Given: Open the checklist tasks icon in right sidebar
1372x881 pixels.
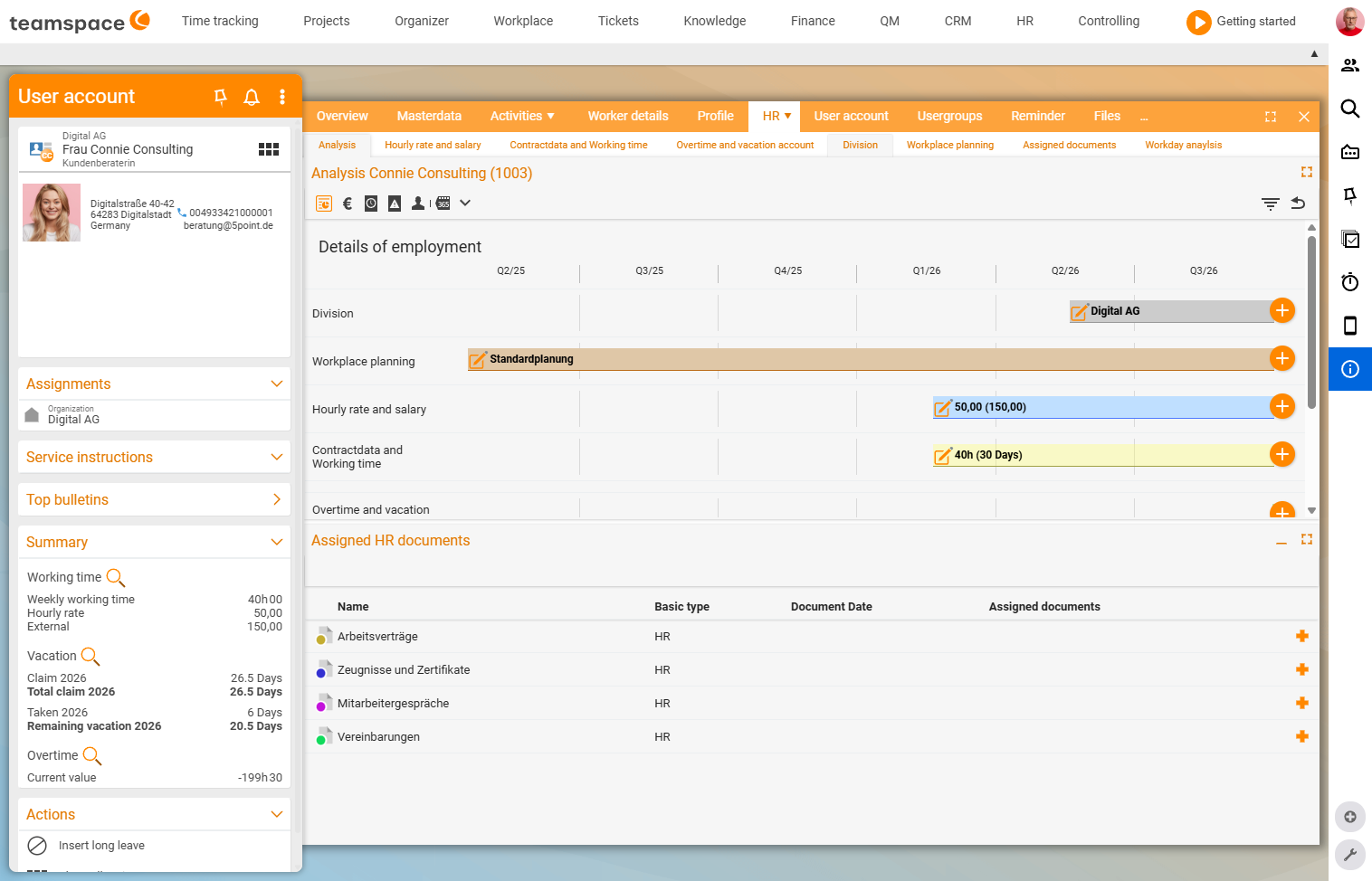Looking at the screenshot, I should click(1350, 239).
